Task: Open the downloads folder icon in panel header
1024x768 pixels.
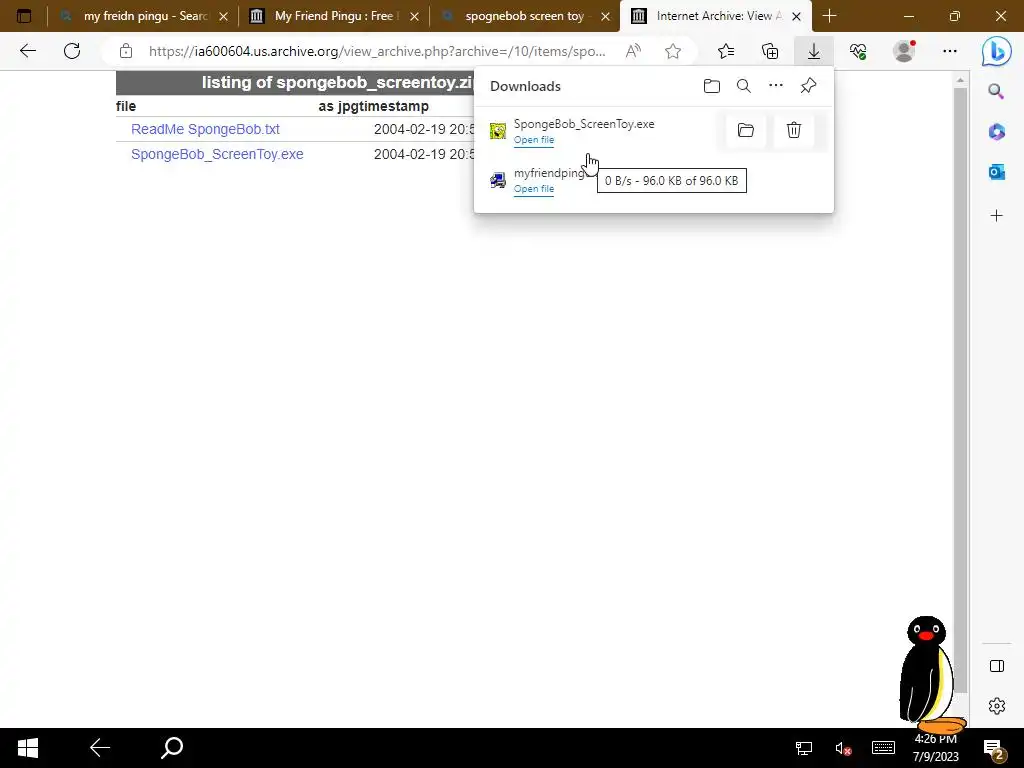Action: [712, 86]
